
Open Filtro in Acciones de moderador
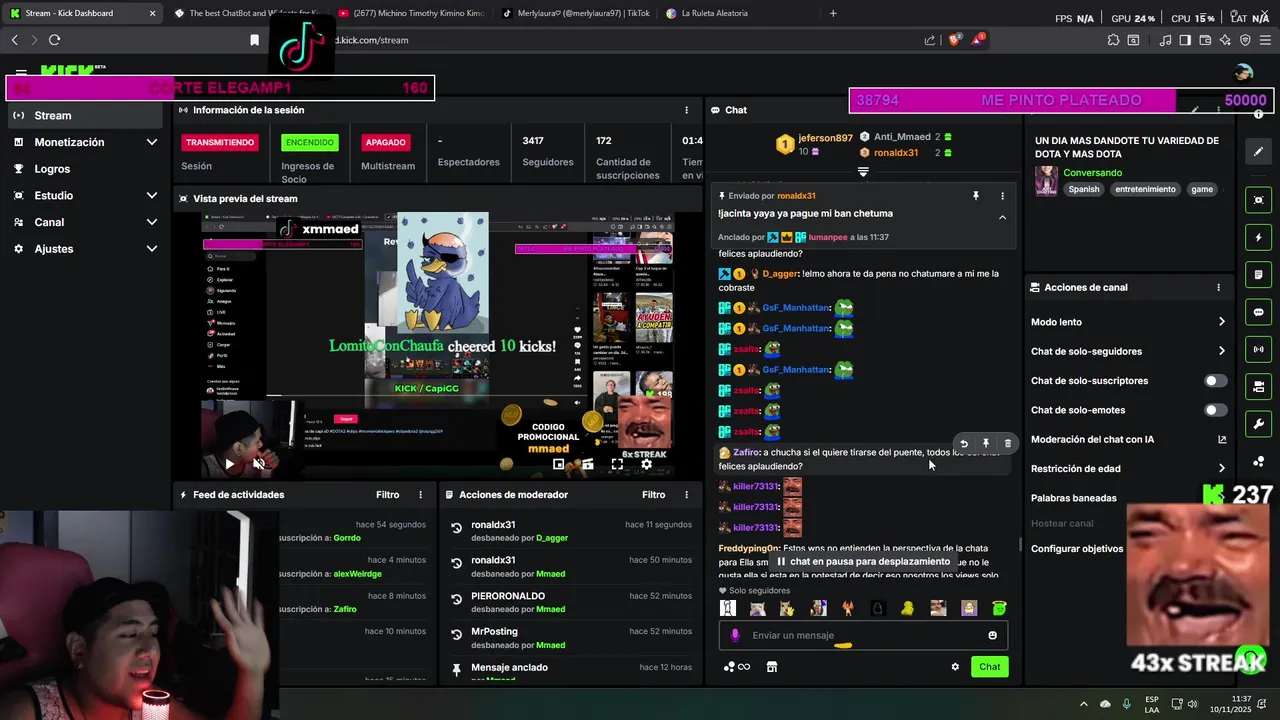click(654, 495)
